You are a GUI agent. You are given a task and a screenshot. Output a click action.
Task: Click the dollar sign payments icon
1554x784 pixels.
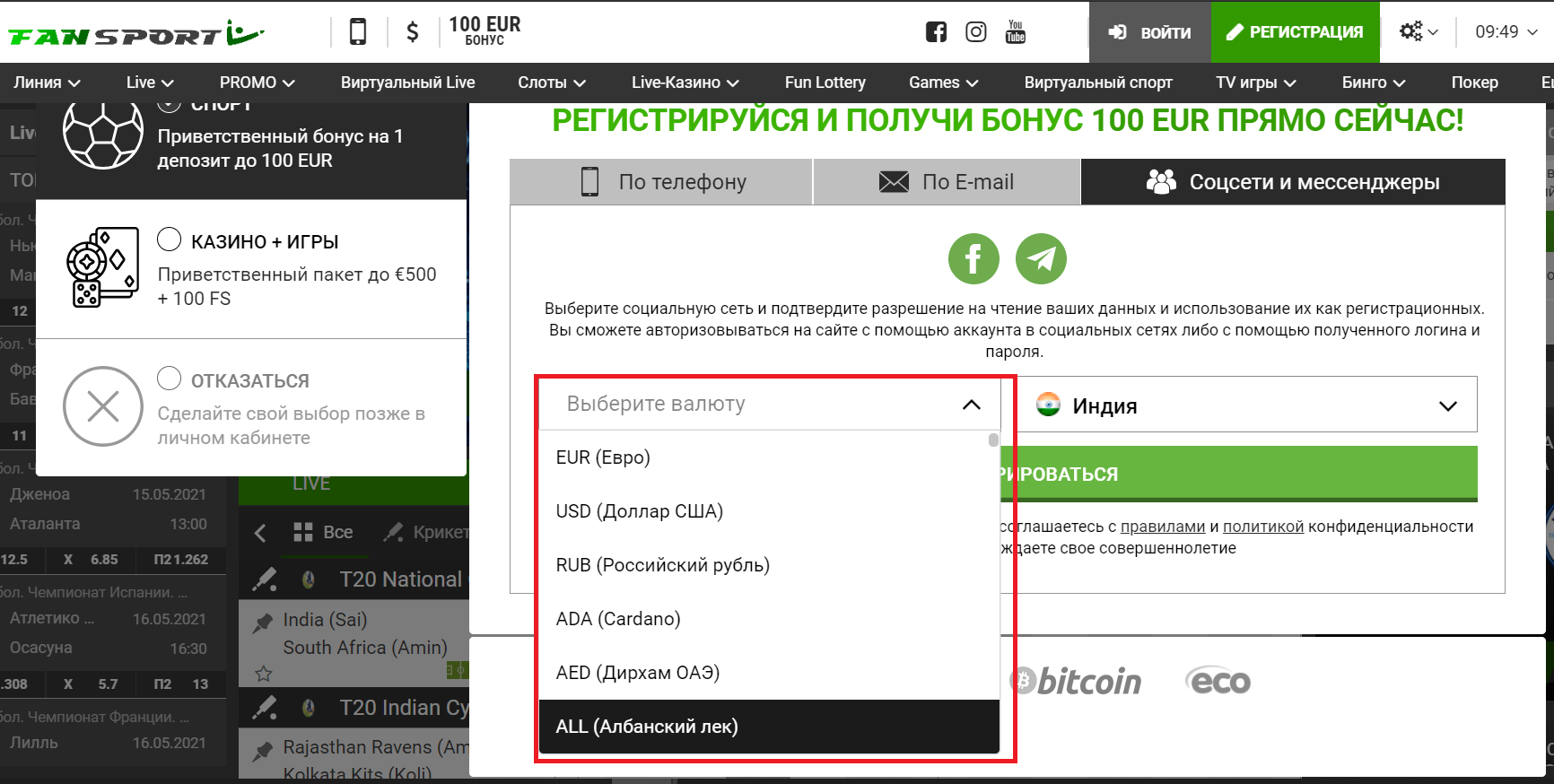[412, 32]
